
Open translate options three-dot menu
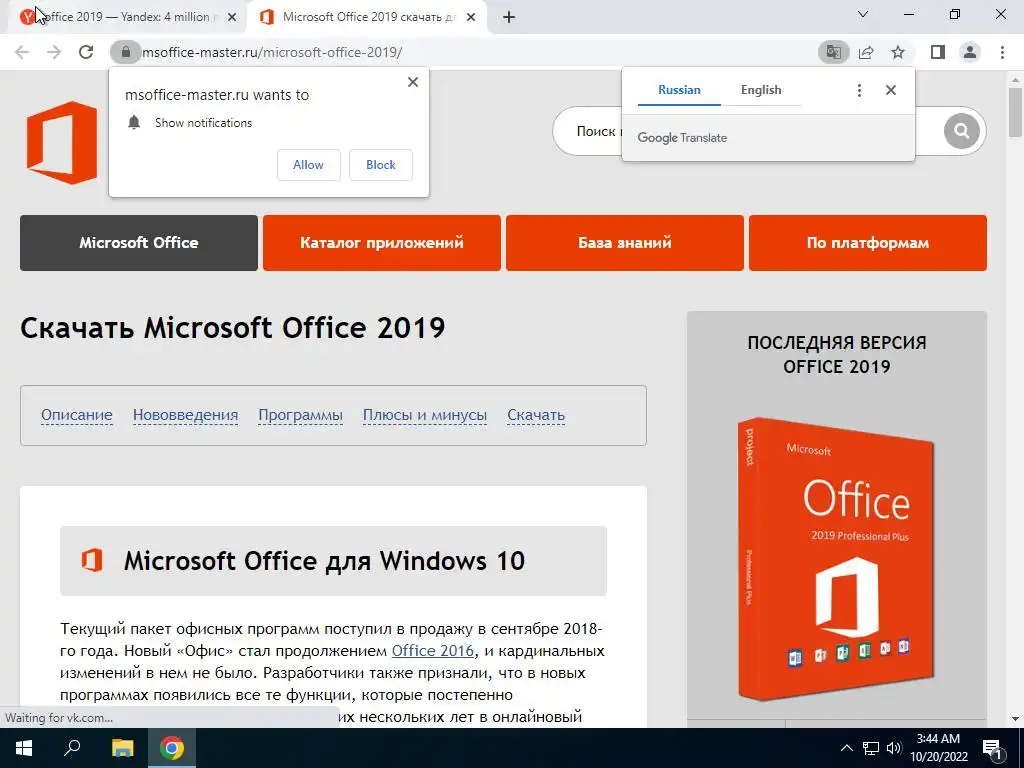click(x=859, y=91)
